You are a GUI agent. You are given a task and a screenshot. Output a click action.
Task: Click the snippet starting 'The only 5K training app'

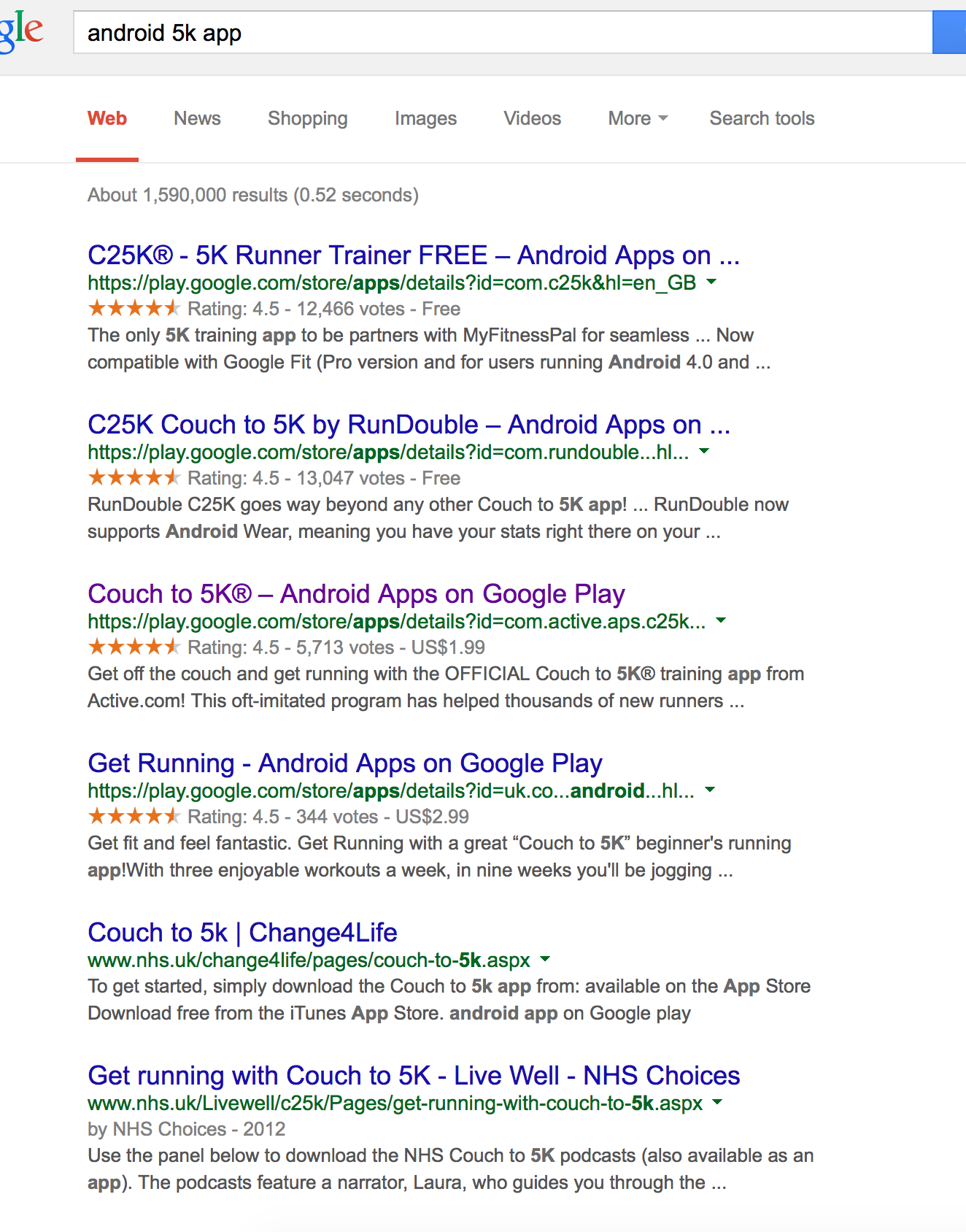(429, 349)
